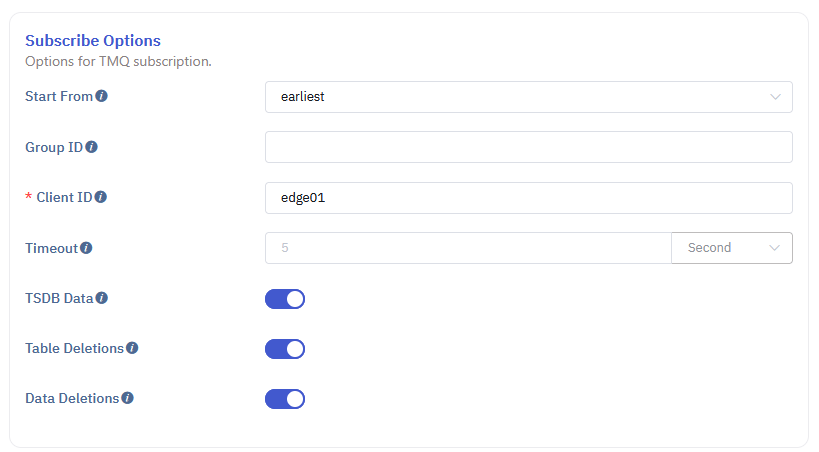The height and width of the screenshot is (452, 819).
Task: Click the Subscribe Options heading
Action: click(x=93, y=41)
